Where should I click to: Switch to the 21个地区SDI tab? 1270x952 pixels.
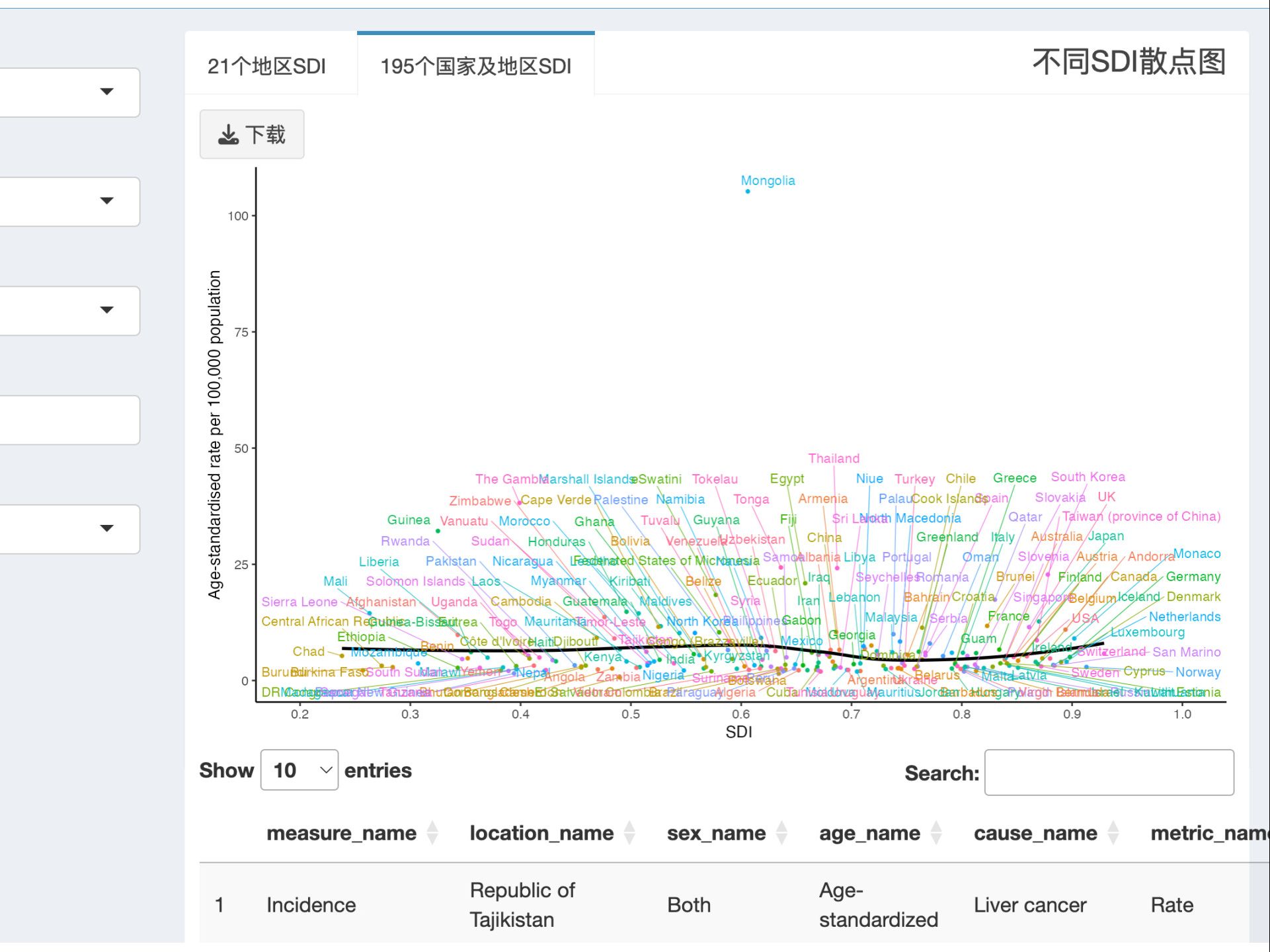(267, 66)
